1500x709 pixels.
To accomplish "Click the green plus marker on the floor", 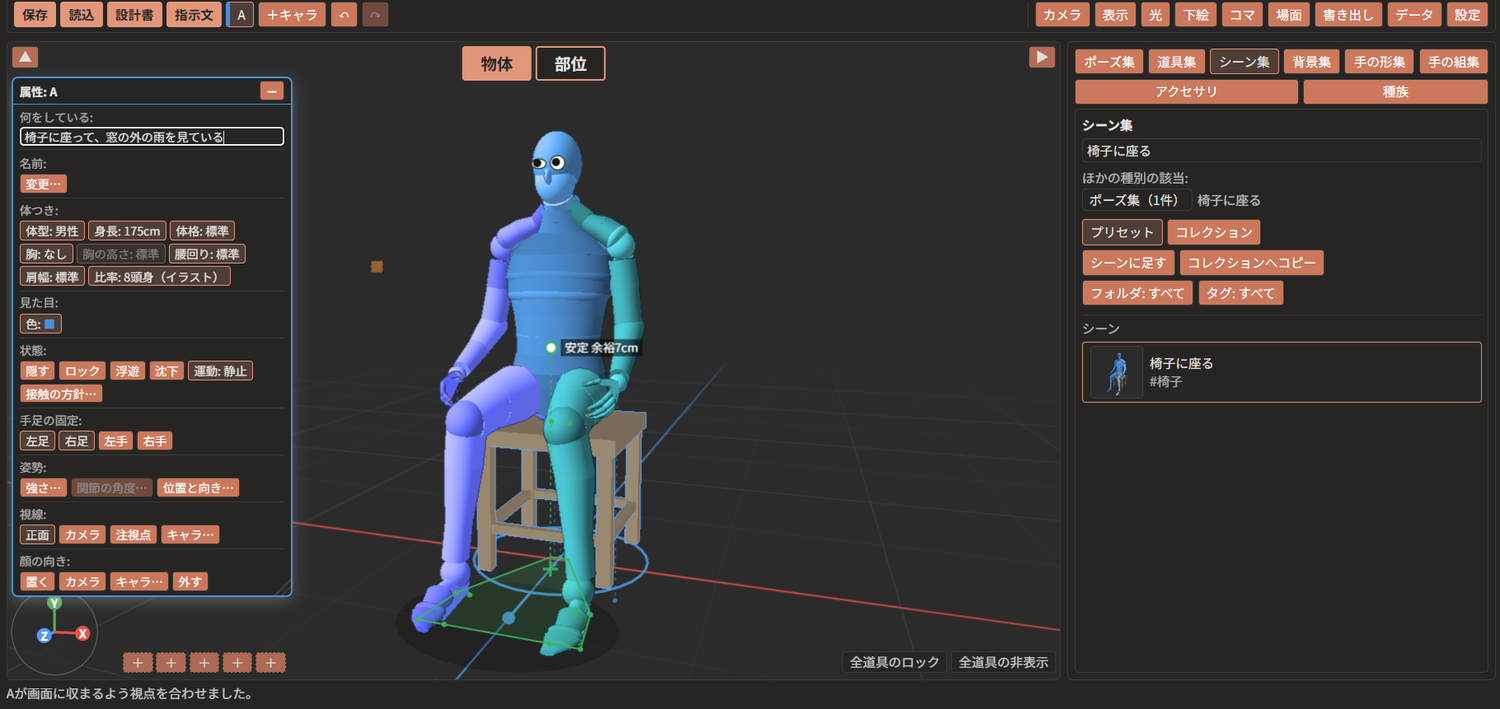I will coord(550,568).
